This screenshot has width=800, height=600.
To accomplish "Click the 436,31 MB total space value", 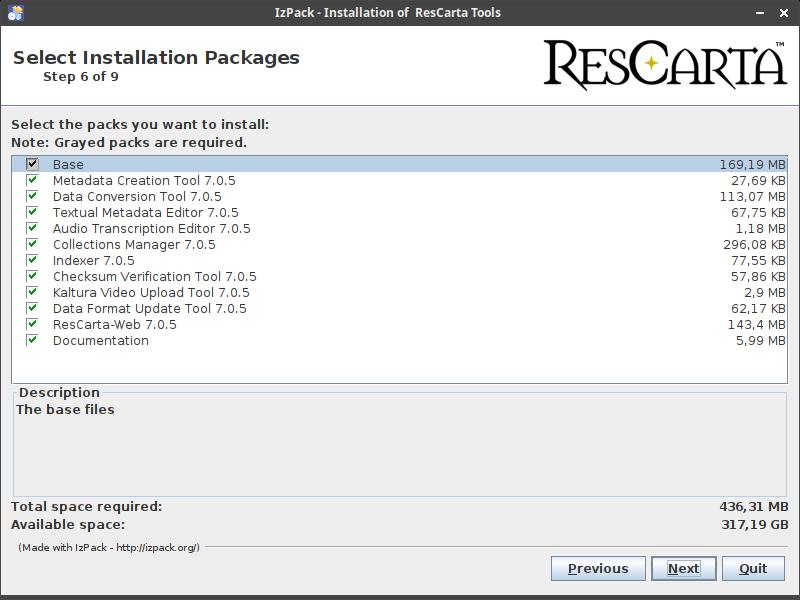I will 754,507.
